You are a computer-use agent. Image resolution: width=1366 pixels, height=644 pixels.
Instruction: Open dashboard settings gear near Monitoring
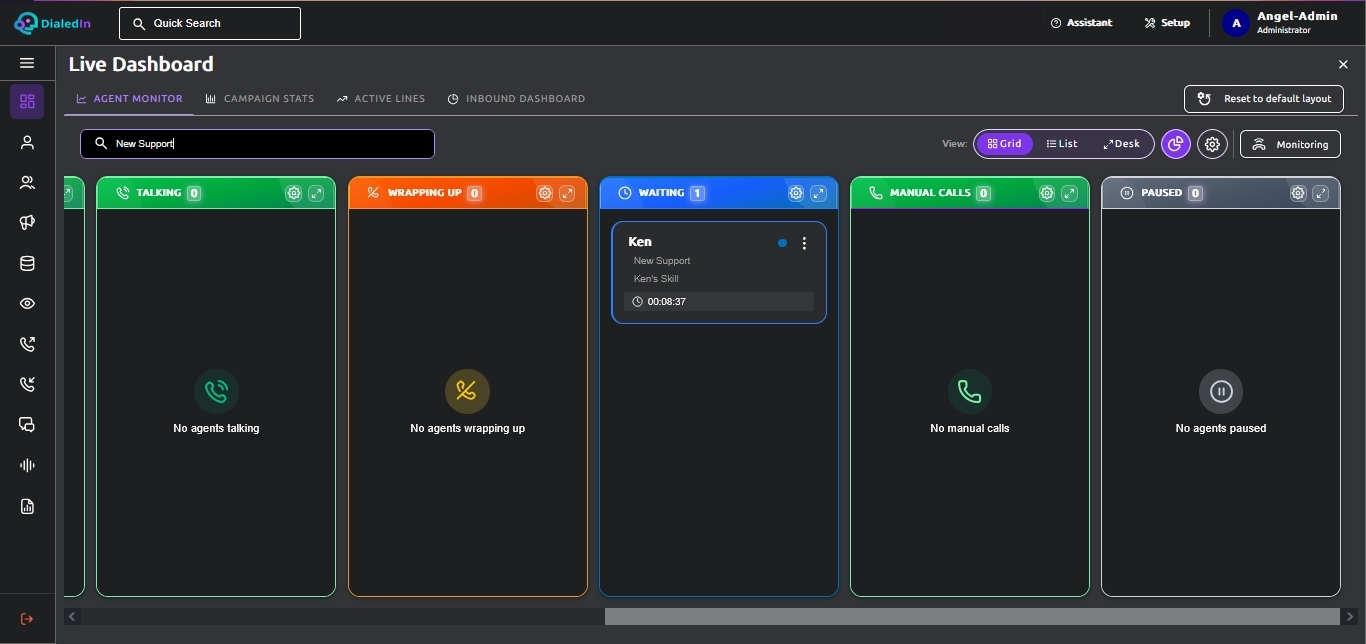[x=1213, y=144]
